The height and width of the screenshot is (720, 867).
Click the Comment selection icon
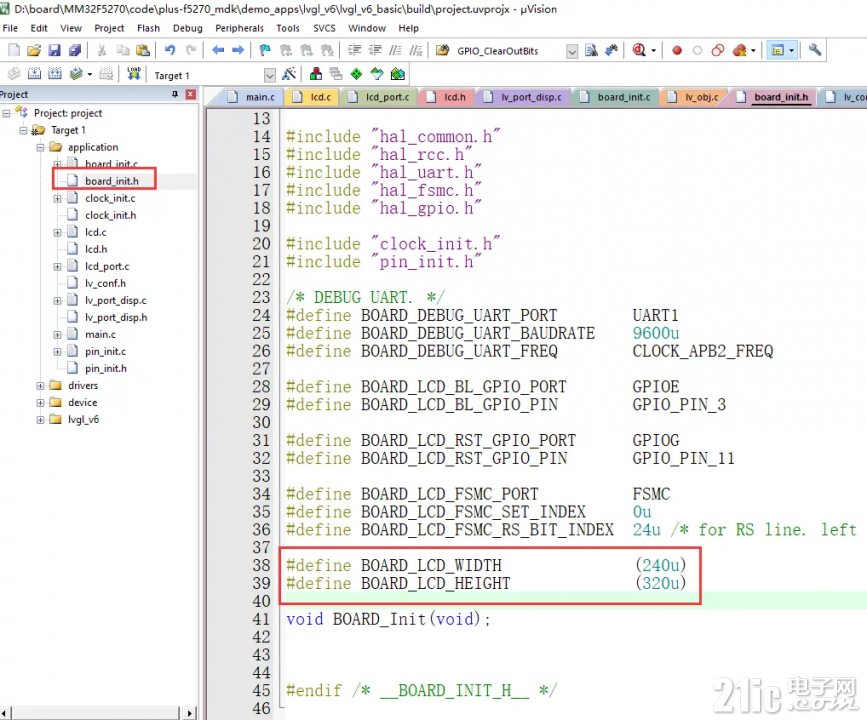395,50
